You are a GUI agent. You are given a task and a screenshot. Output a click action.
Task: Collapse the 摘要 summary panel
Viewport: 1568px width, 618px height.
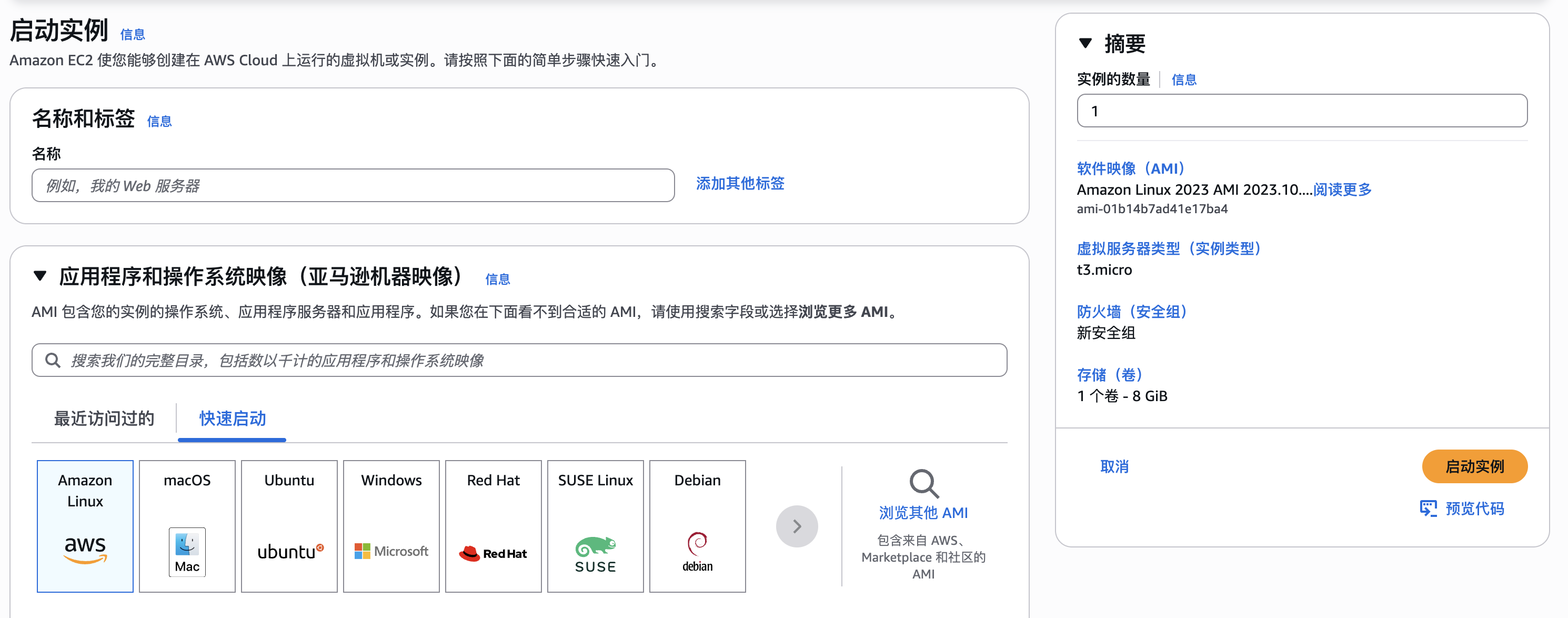pos(1084,43)
